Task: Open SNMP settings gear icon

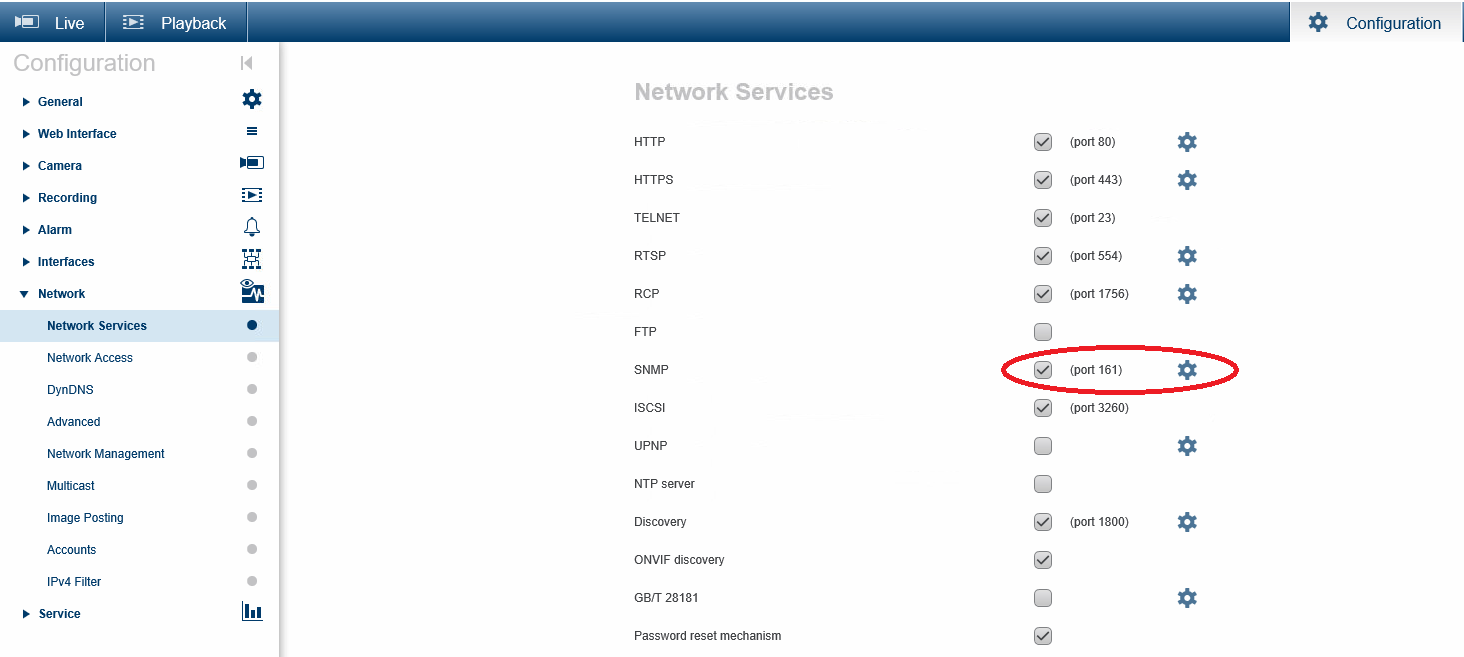Action: click(1187, 370)
